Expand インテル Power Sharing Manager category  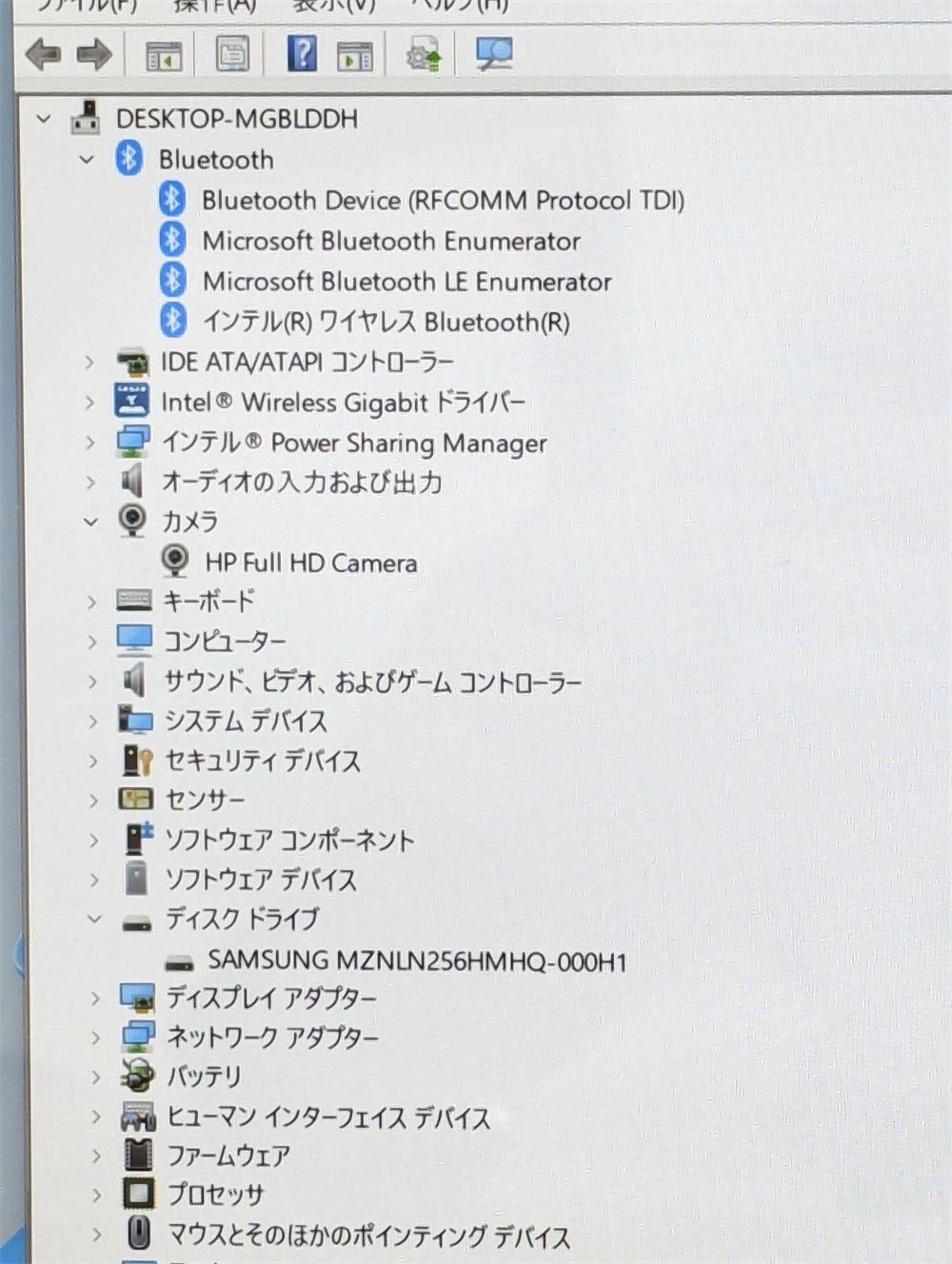click(90, 443)
